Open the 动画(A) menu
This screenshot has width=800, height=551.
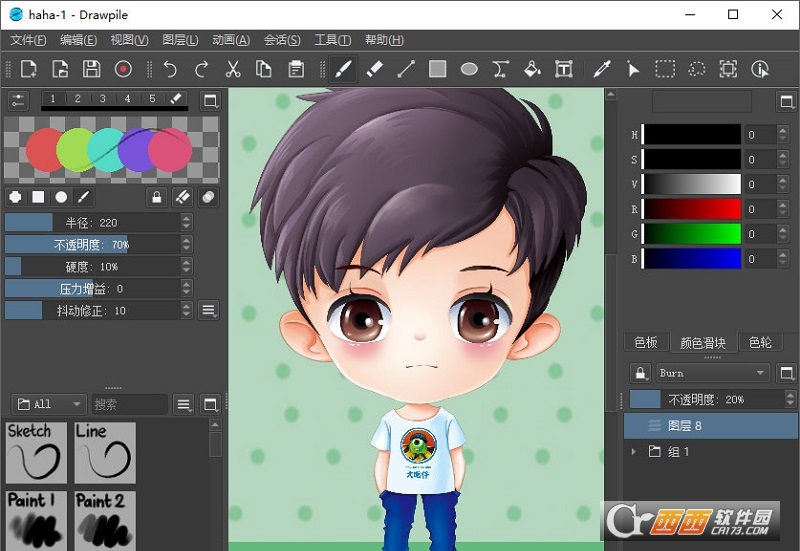point(231,40)
